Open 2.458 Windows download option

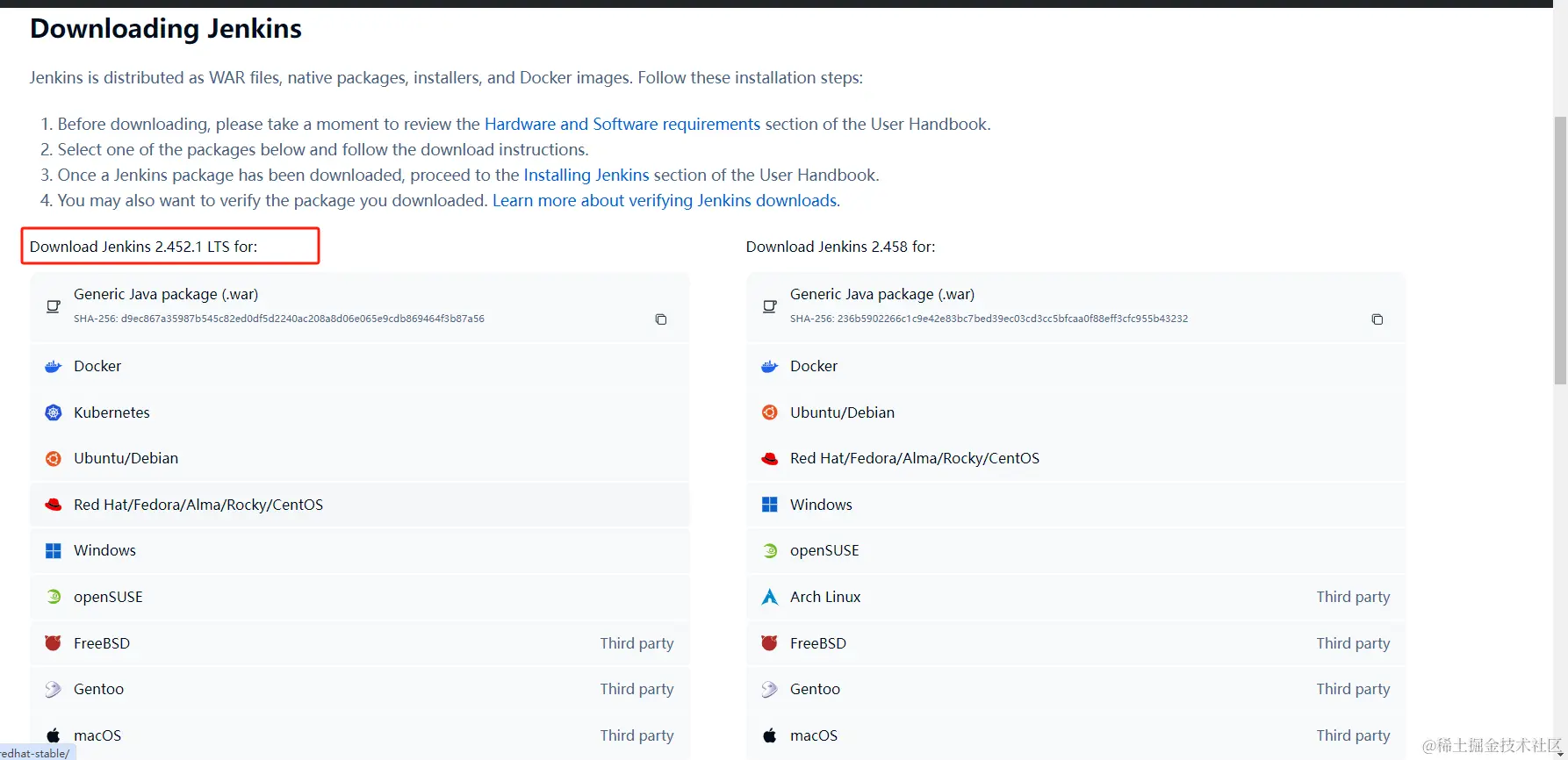1076,505
